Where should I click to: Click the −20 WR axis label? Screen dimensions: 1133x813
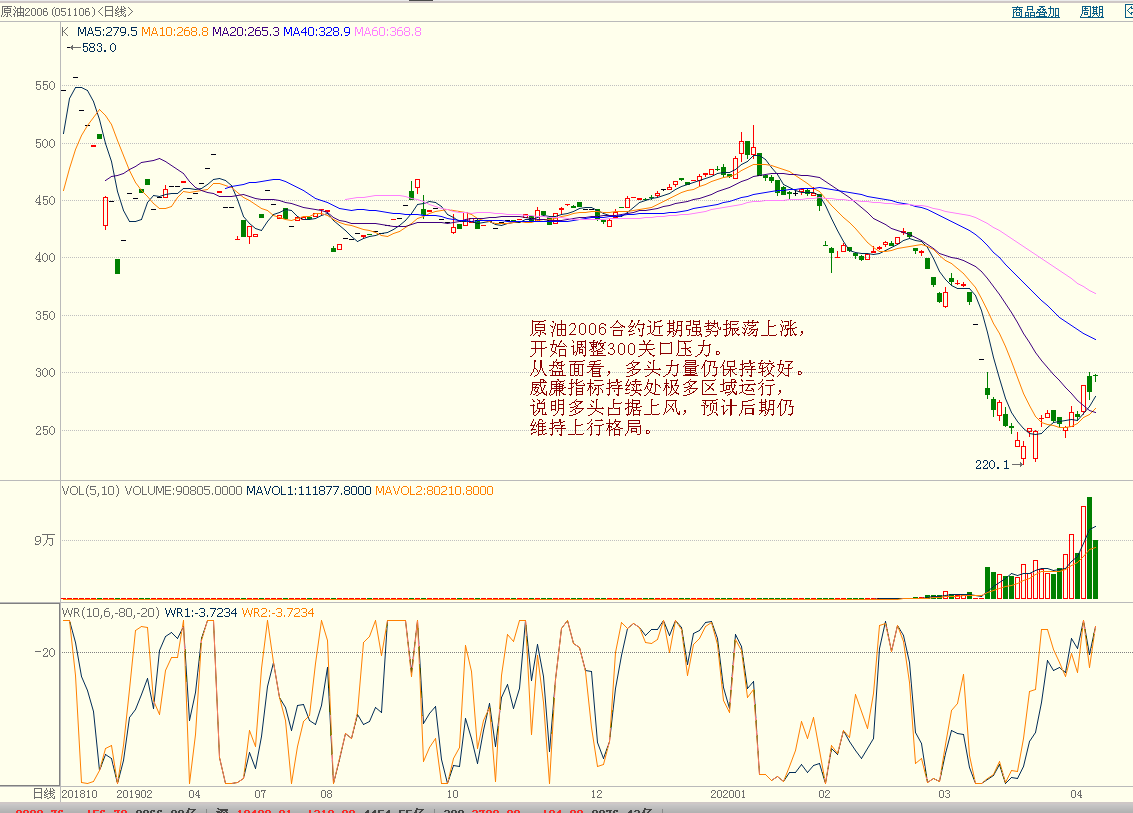44,653
